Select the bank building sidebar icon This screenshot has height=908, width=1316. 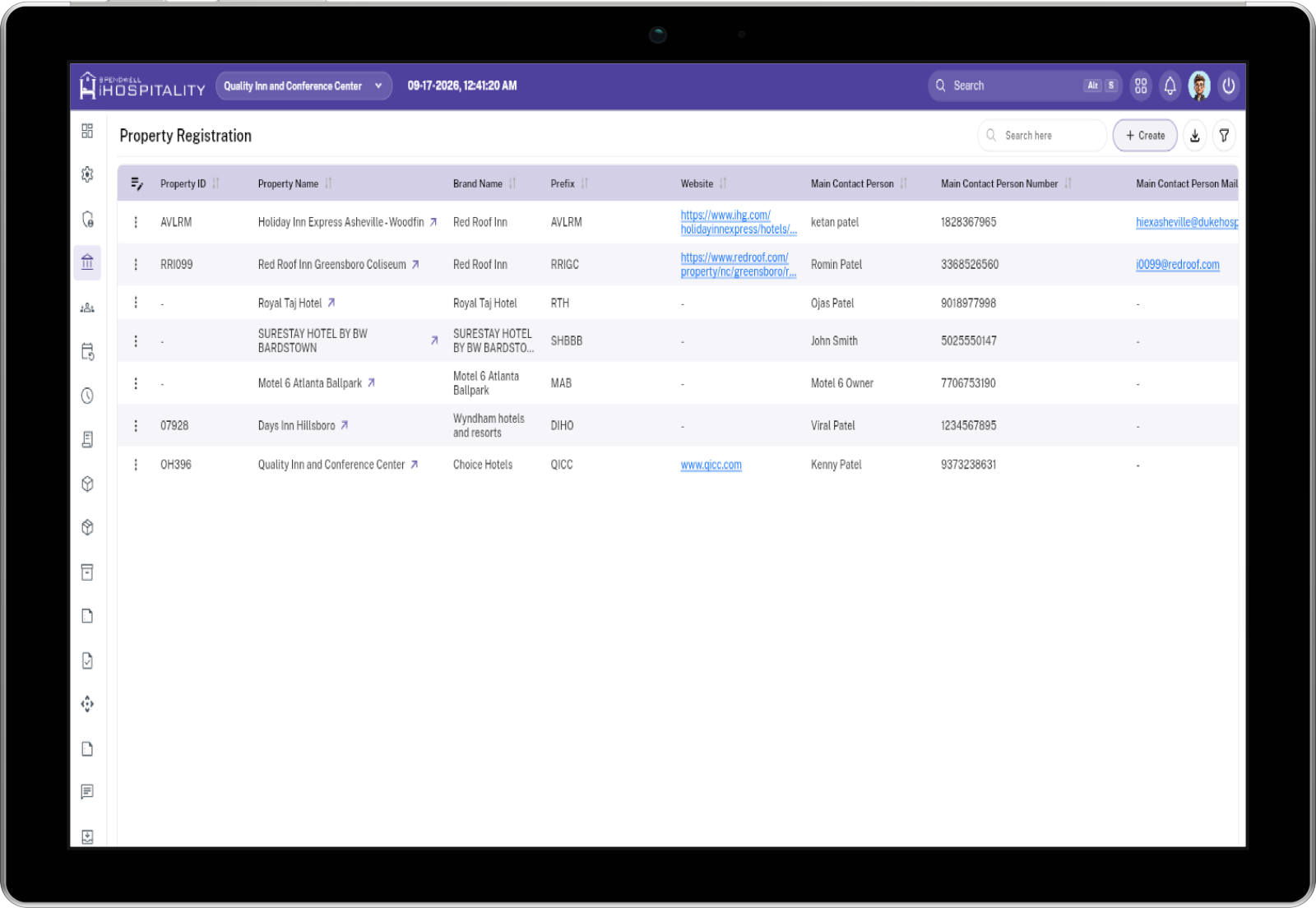pyautogui.click(x=87, y=263)
